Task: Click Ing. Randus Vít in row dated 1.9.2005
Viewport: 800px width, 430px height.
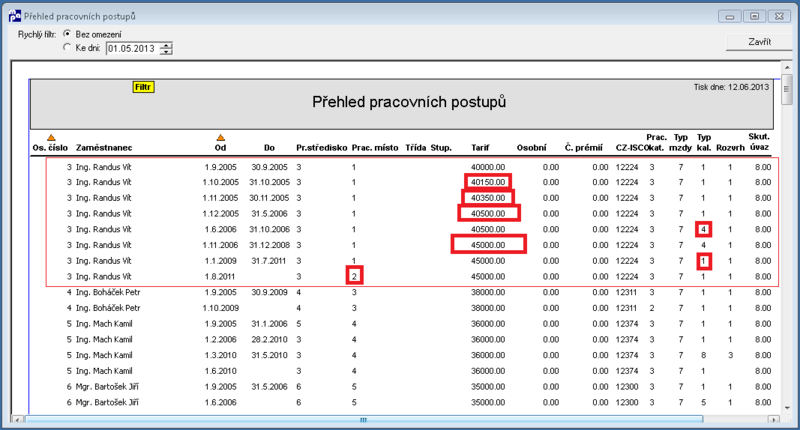Action: point(104,167)
